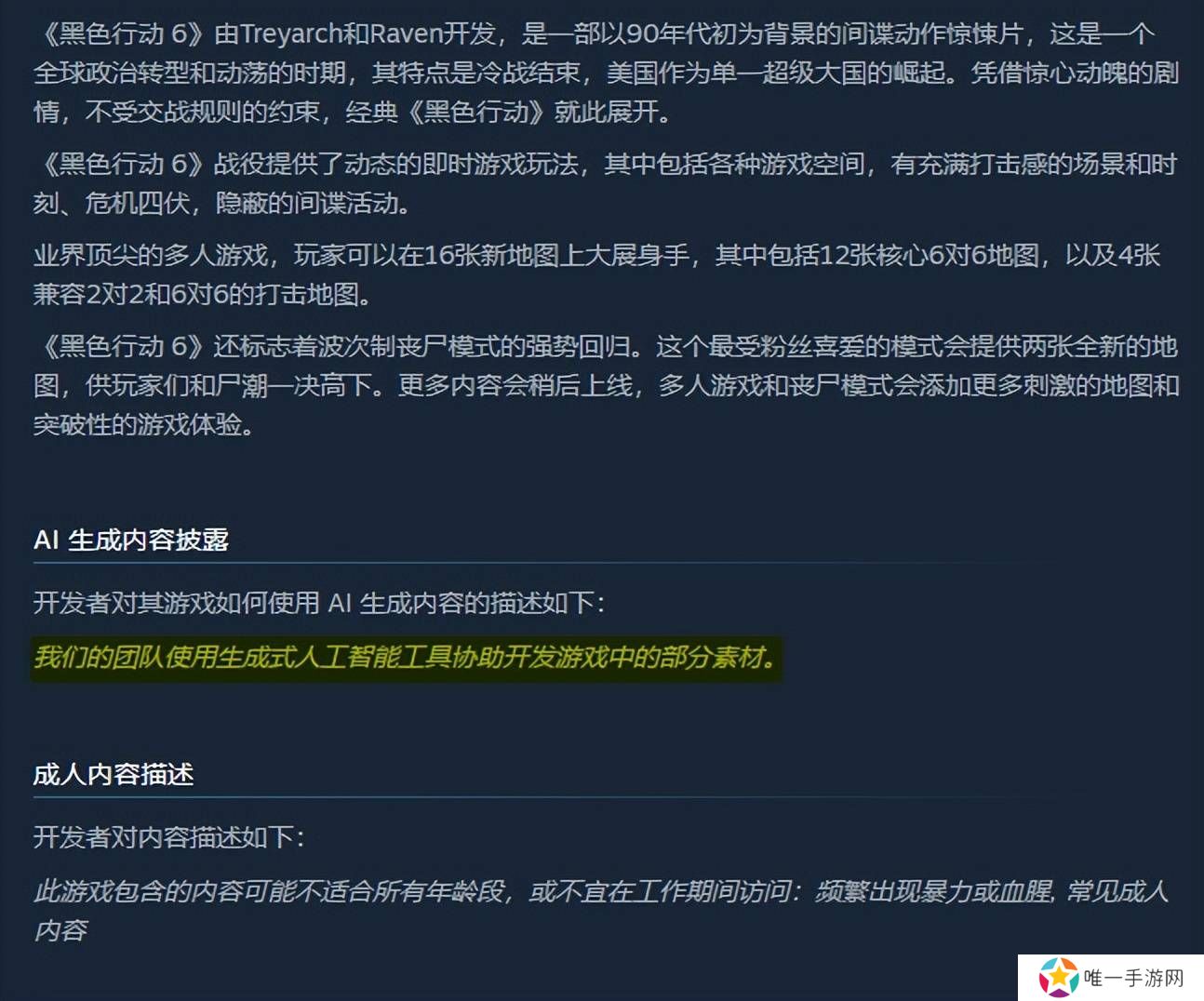
Task: Click the paragraph starting with 业界顶尖的多人游戏
Action: [x=596, y=274]
